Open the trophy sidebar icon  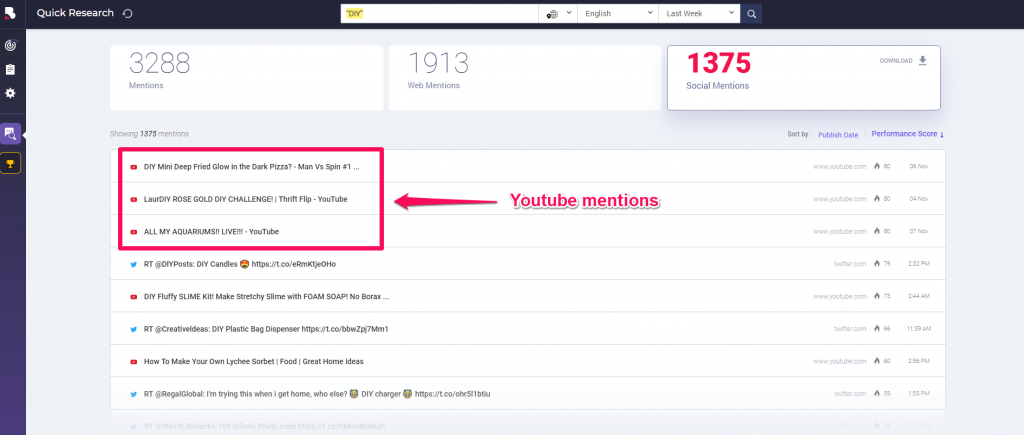pyautogui.click(x=10, y=163)
